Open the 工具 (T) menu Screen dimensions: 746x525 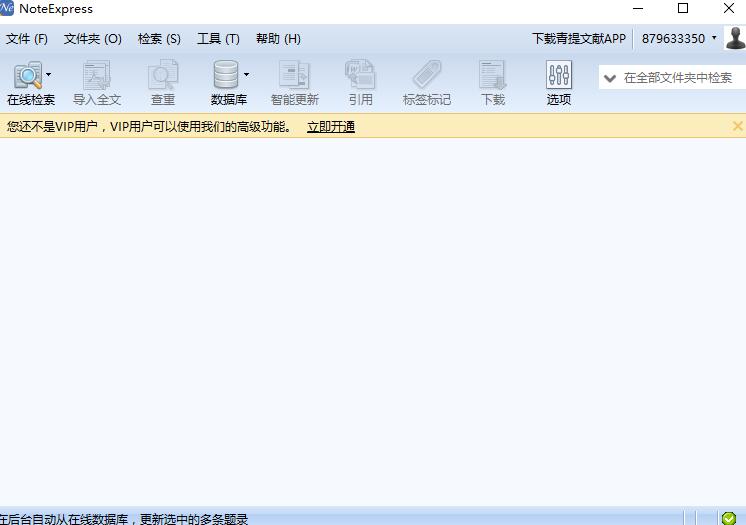218,39
